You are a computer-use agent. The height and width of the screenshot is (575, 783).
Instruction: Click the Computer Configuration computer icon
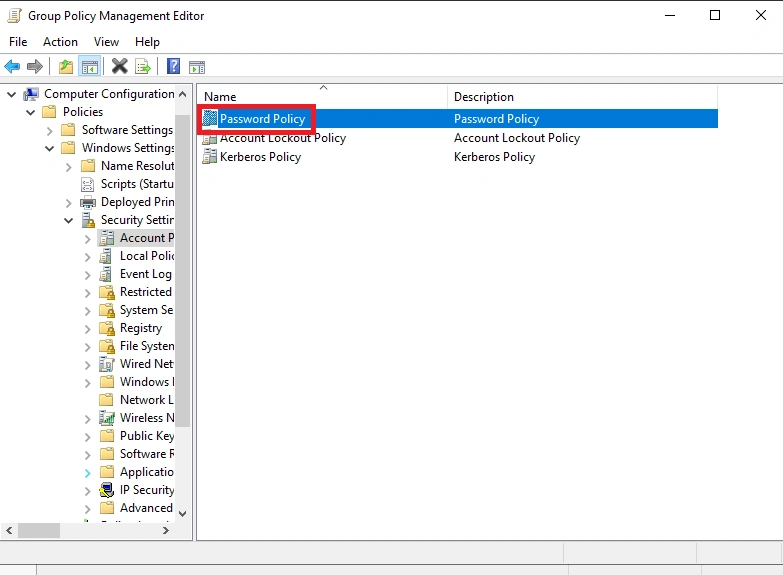(31, 94)
